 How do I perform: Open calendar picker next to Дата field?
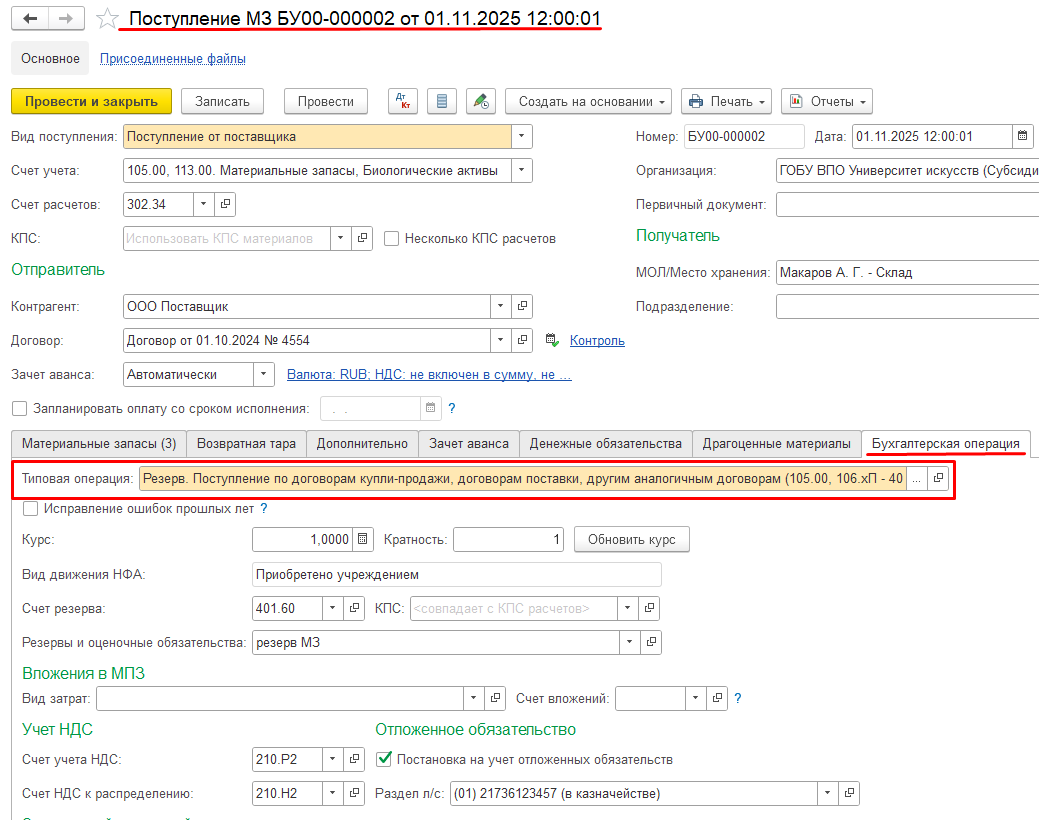coord(1022,137)
